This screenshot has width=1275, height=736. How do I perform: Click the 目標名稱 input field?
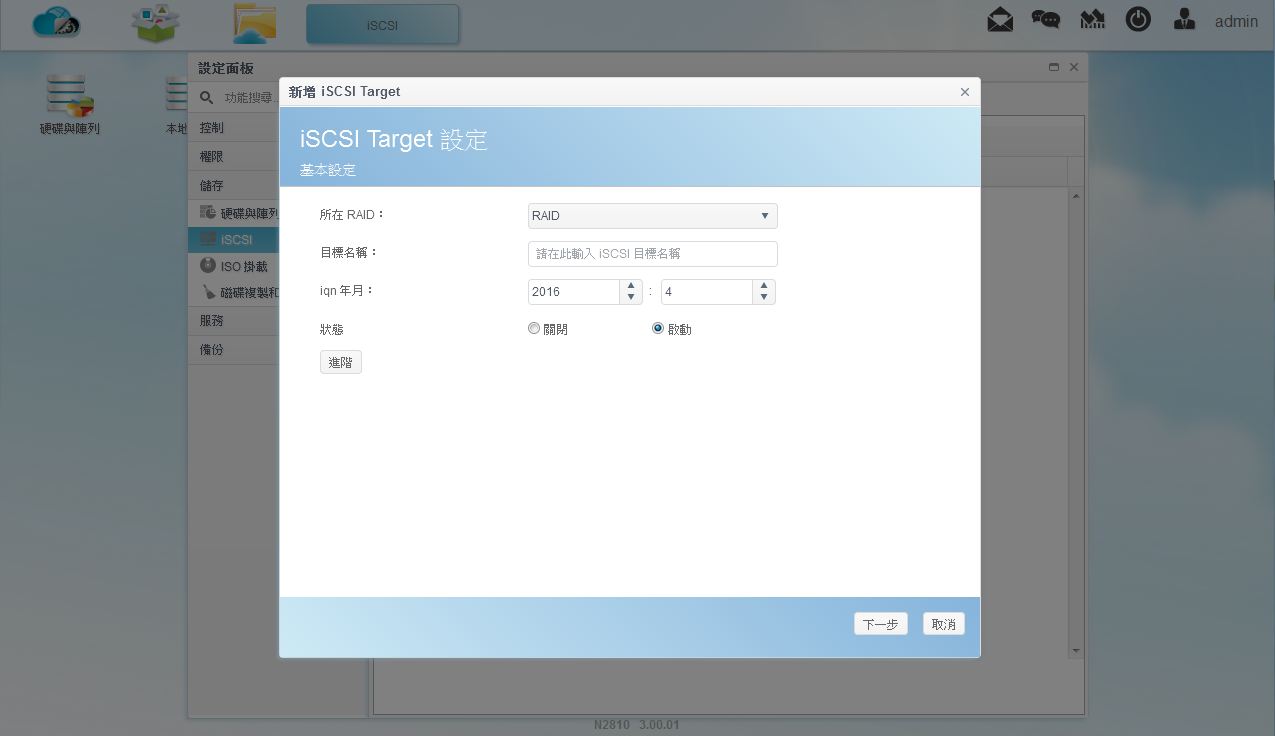(653, 254)
